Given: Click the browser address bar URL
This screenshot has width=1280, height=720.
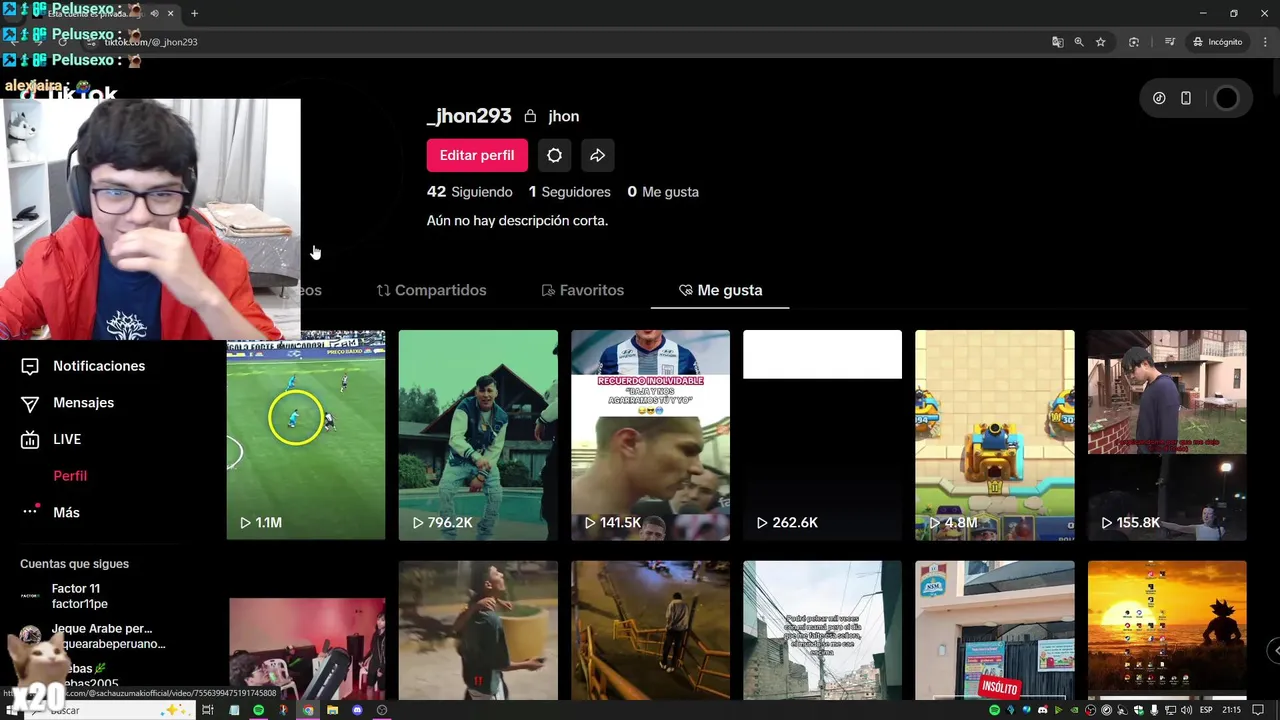Looking at the screenshot, I should [x=152, y=42].
